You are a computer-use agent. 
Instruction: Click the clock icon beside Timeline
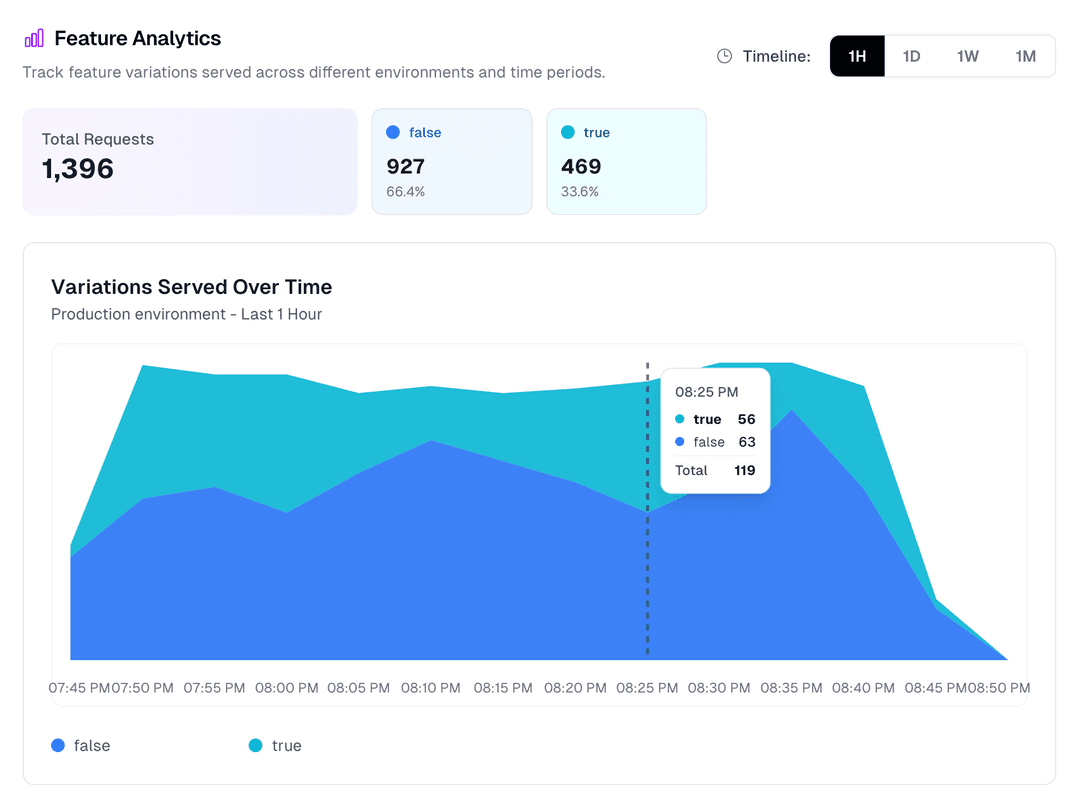point(724,56)
